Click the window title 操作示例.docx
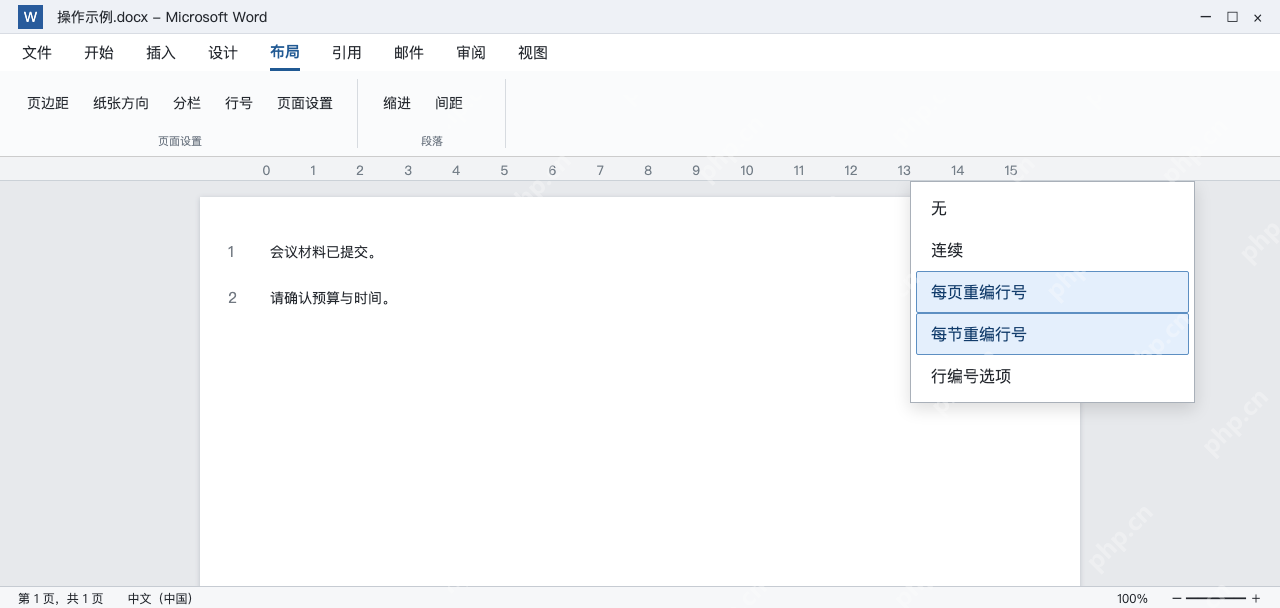Image resolution: width=1280 pixels, height=608 pixels. (x=102, y=17)
